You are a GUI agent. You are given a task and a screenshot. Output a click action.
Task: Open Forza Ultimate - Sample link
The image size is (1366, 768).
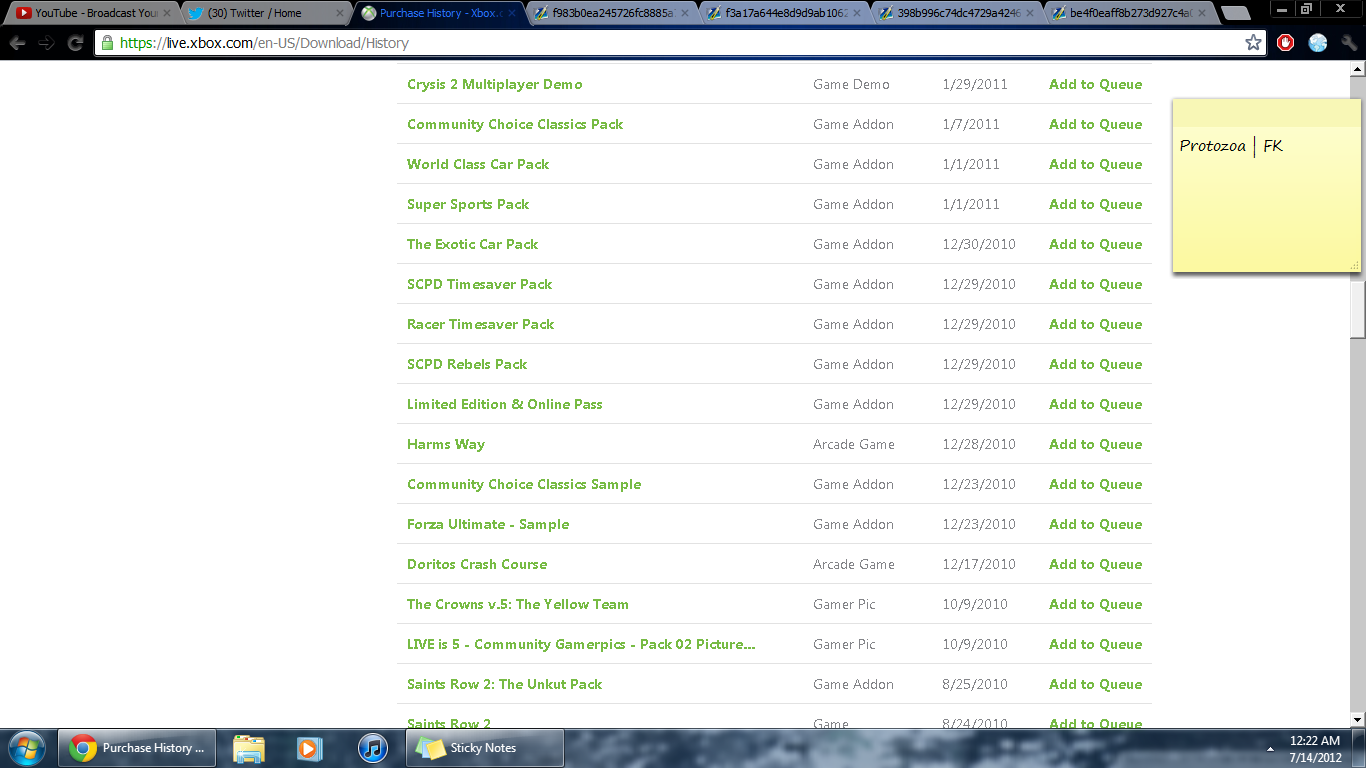488,524
